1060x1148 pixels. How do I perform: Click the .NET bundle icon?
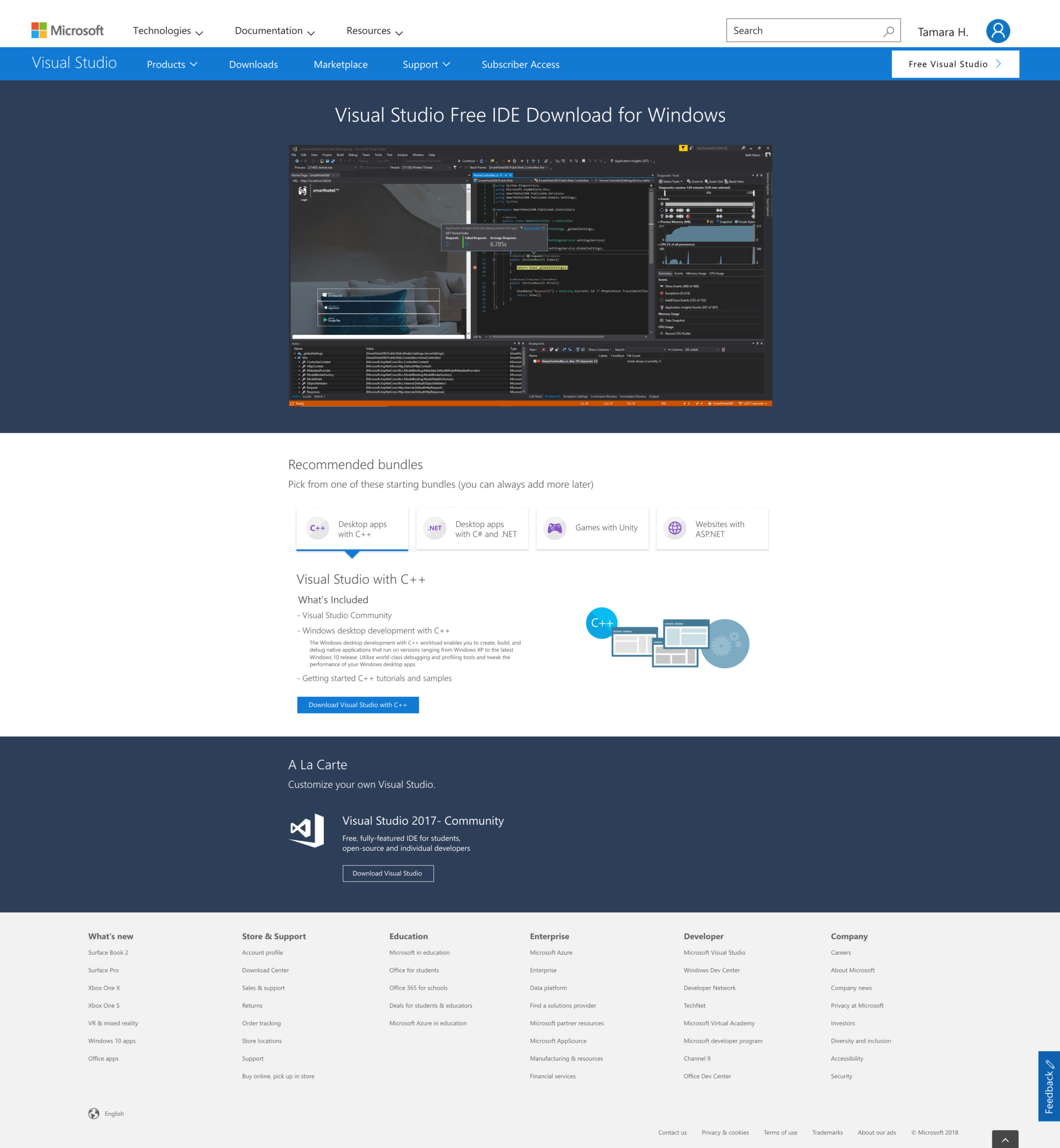click(x=435, y=528)
